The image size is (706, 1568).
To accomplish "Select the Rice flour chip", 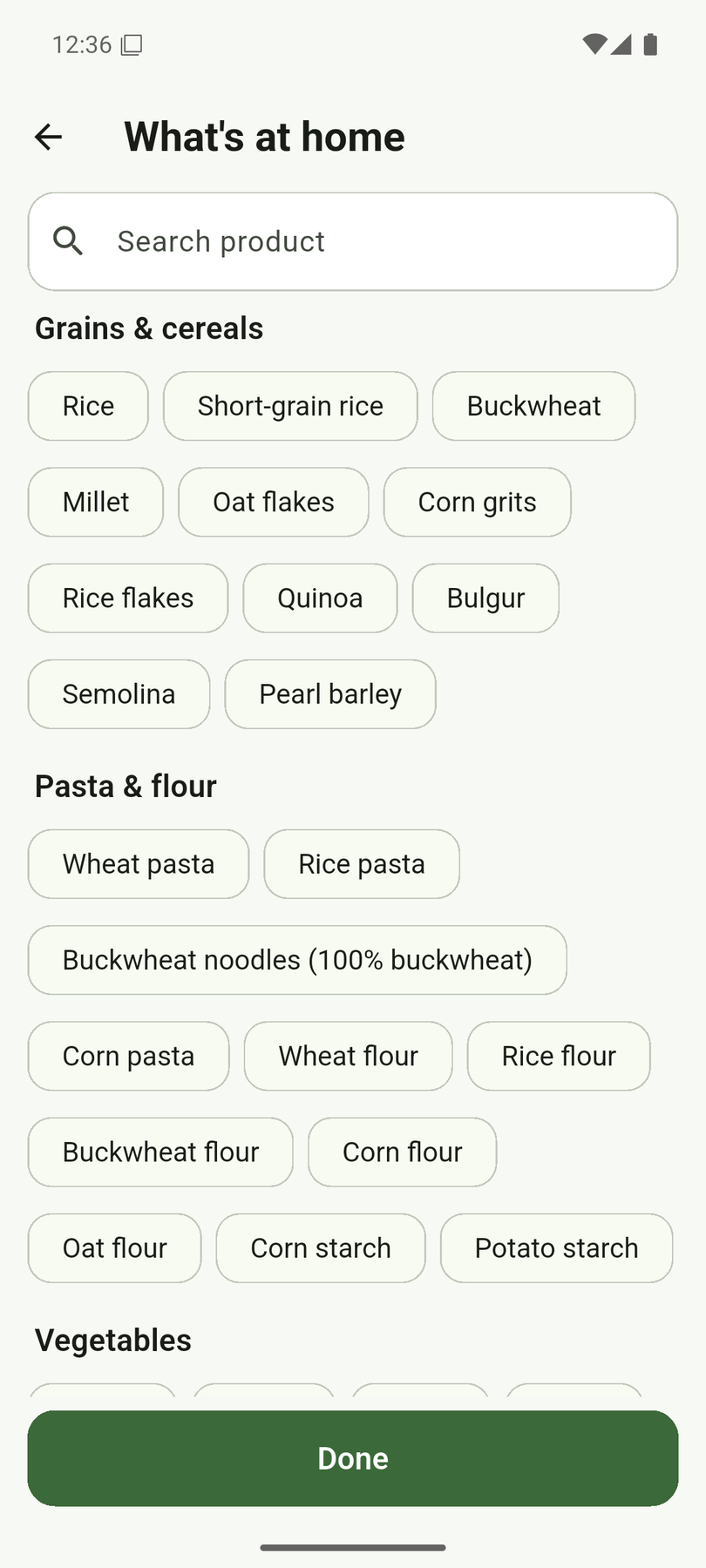I will 559,1056.
